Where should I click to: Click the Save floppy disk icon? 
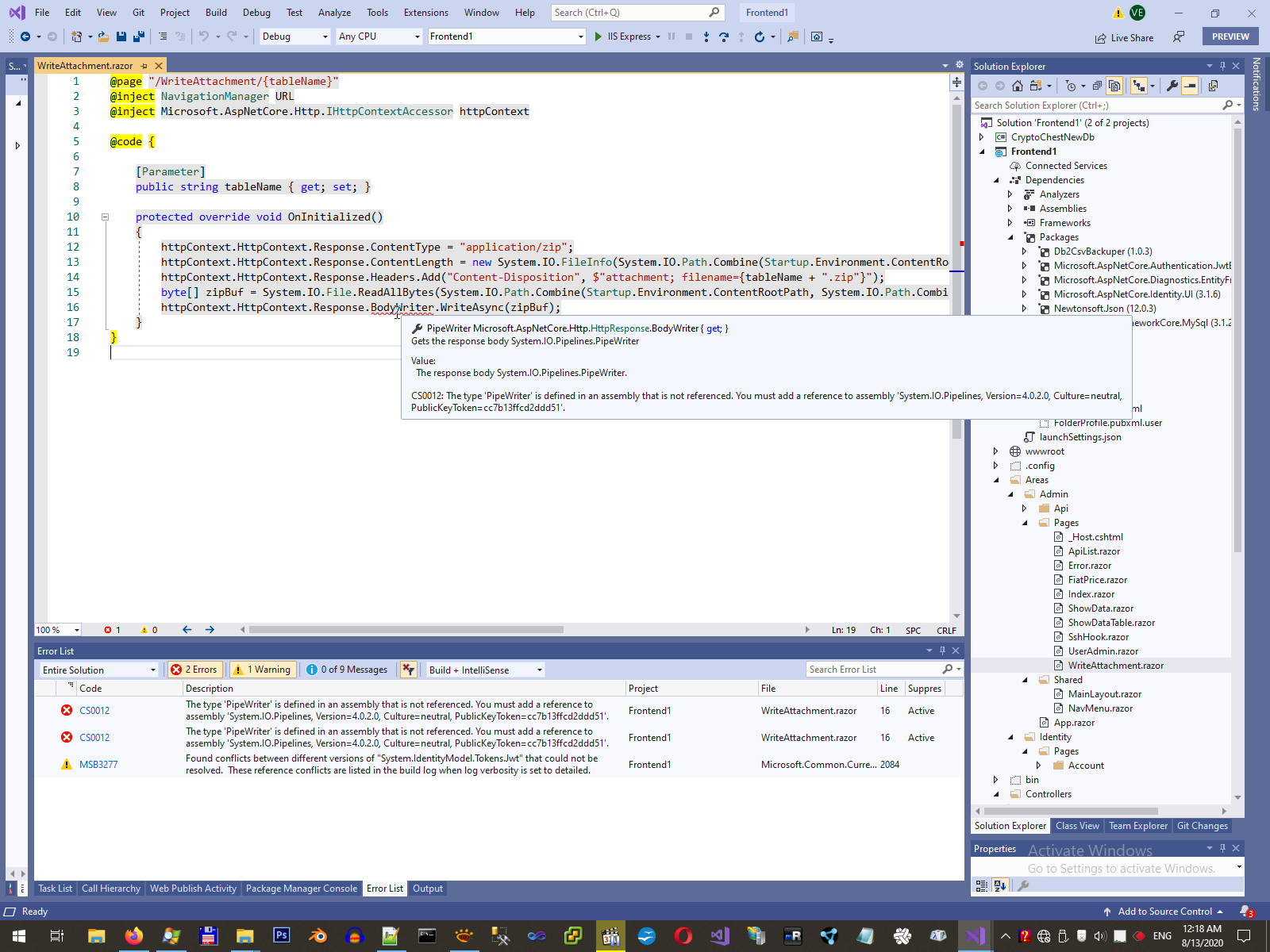[121, 36]
